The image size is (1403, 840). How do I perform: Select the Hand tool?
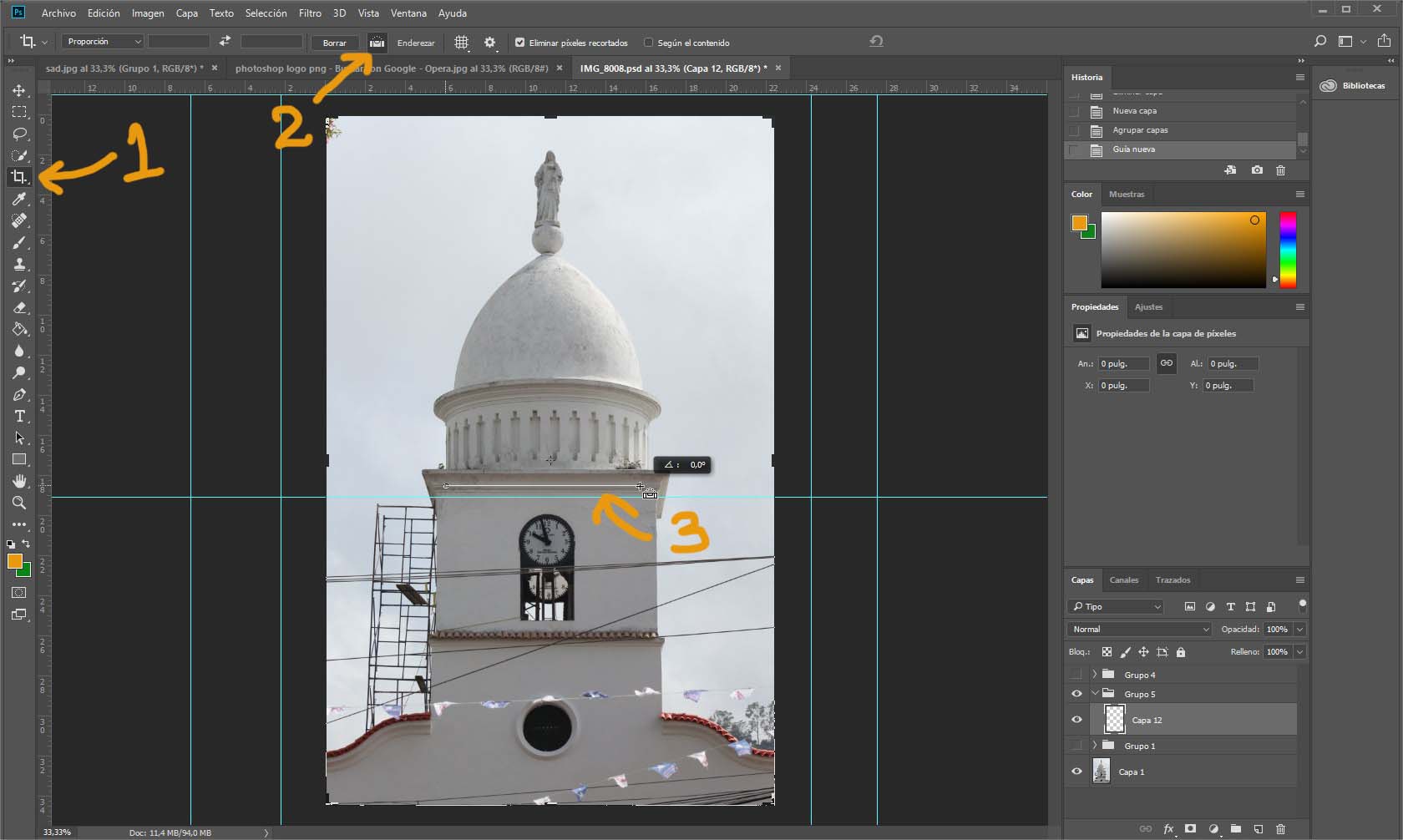coord(18,481)
